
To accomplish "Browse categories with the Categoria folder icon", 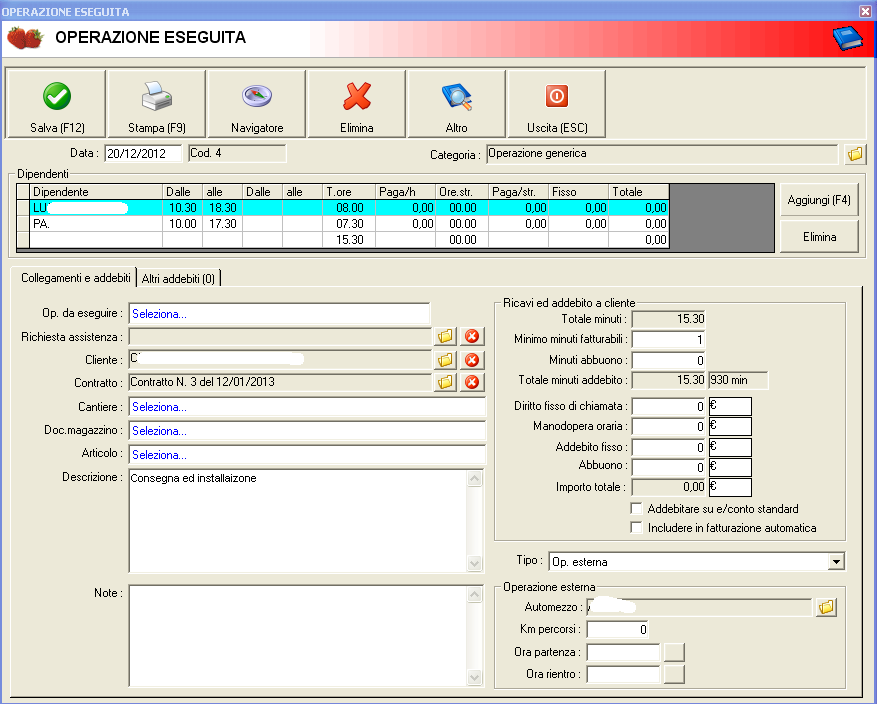I will (x=854, y=154).
